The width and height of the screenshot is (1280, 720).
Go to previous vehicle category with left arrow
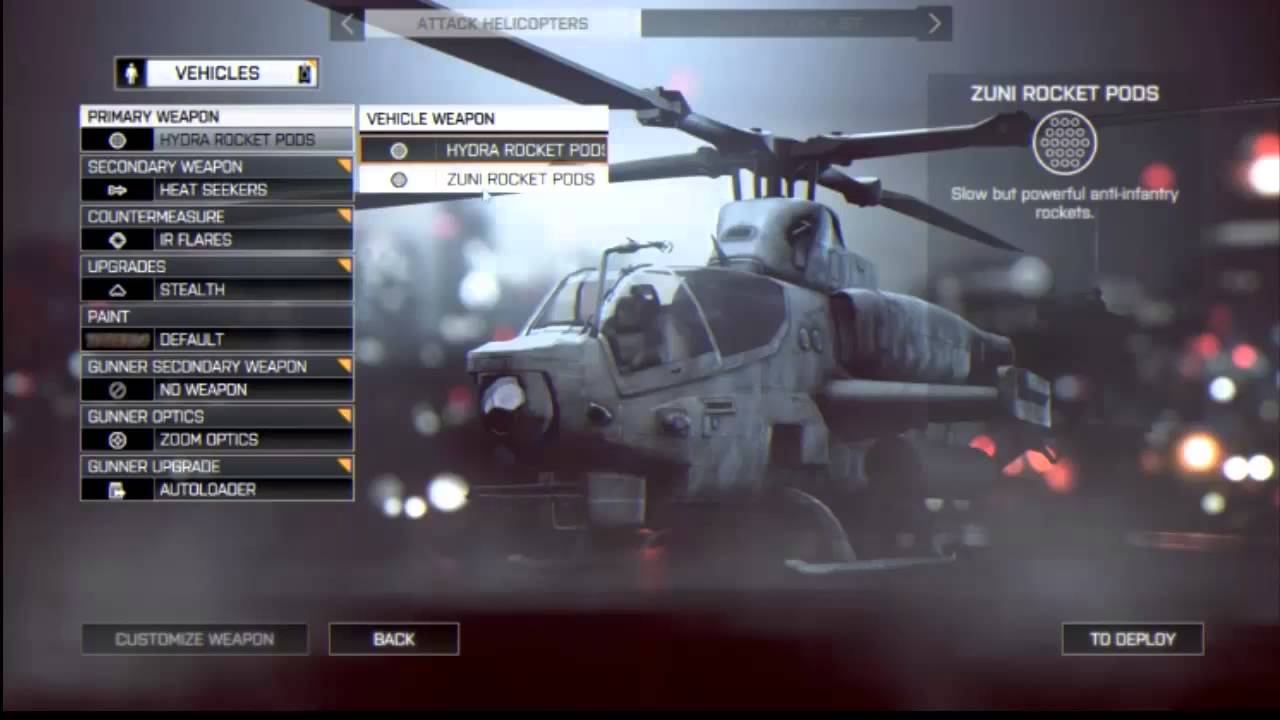347,23
